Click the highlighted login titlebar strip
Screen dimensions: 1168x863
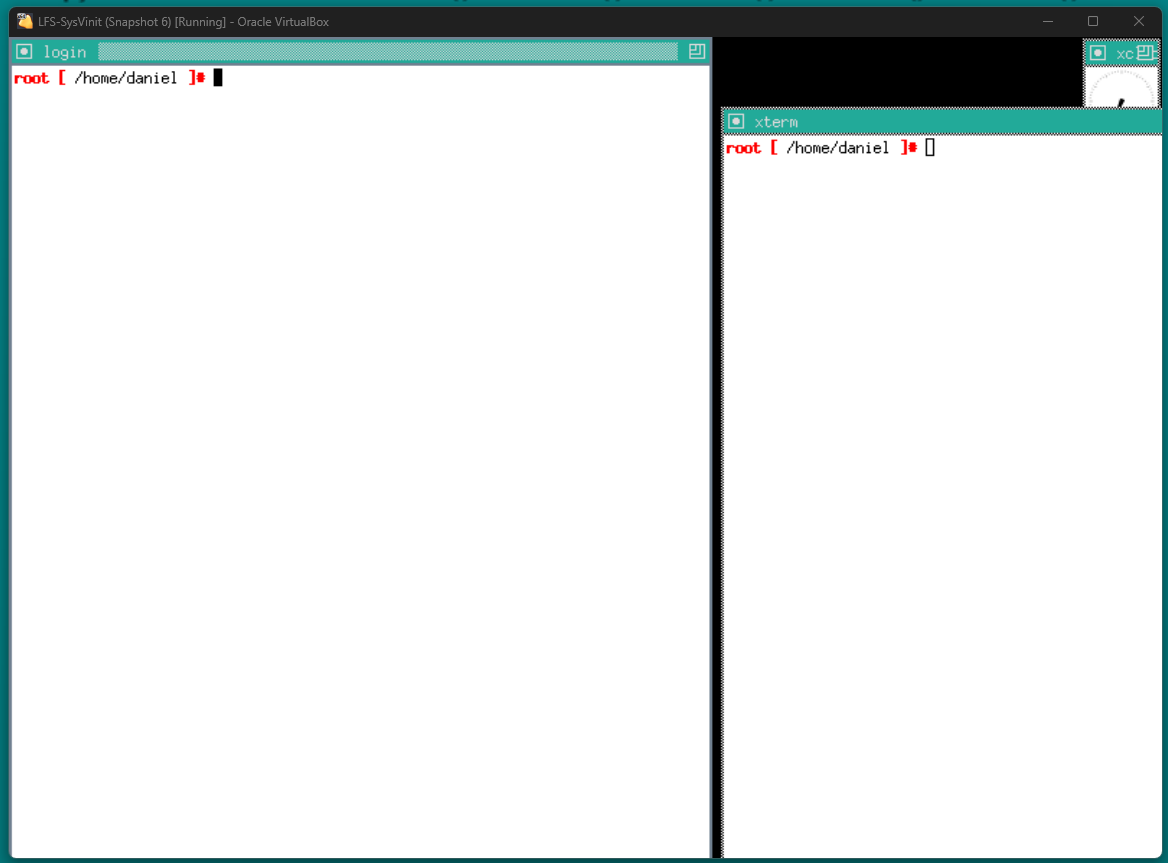[388, 52]
